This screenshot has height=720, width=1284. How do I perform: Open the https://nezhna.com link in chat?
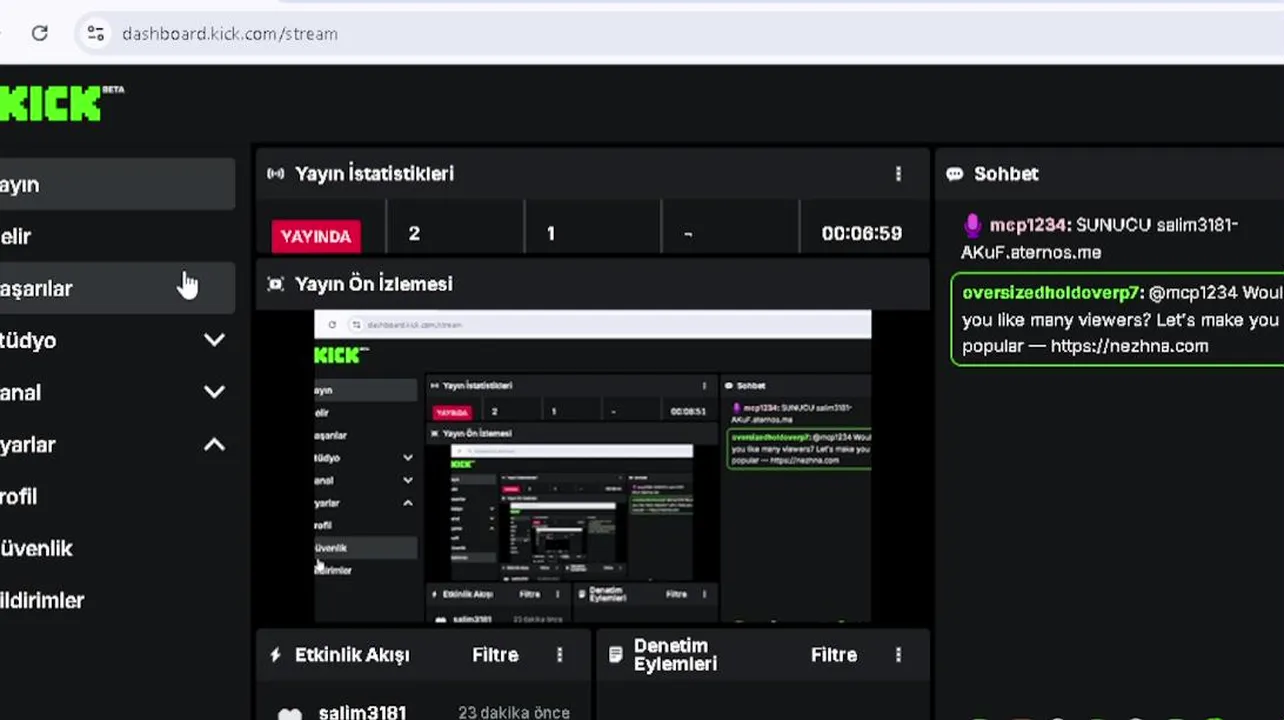click(x=1129, y=346)
